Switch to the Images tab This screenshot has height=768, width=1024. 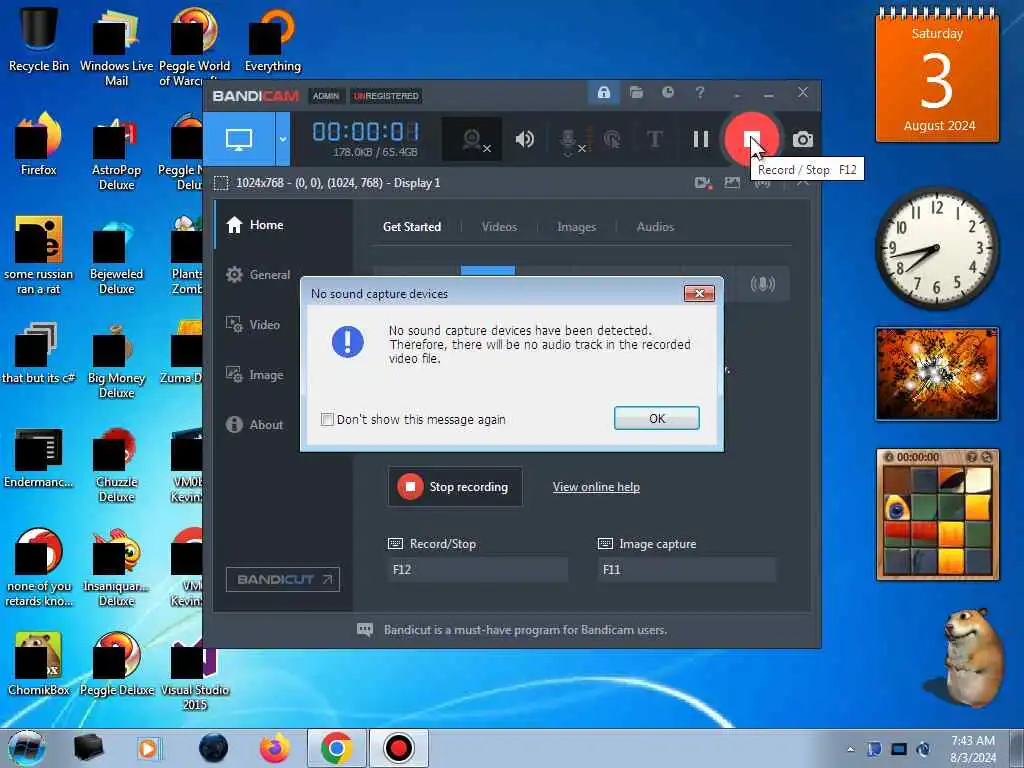[x=576, y=227]
